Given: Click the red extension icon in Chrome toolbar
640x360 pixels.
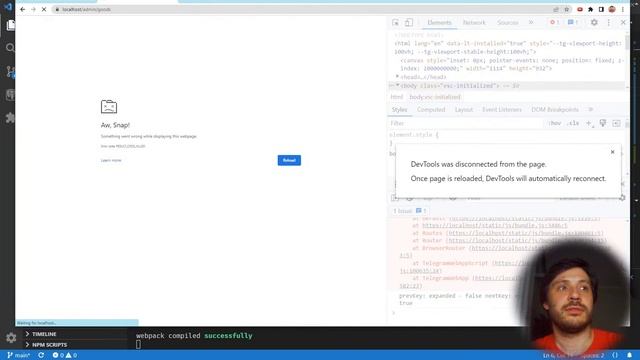Looking at the screenshot, I should [580, 9].
